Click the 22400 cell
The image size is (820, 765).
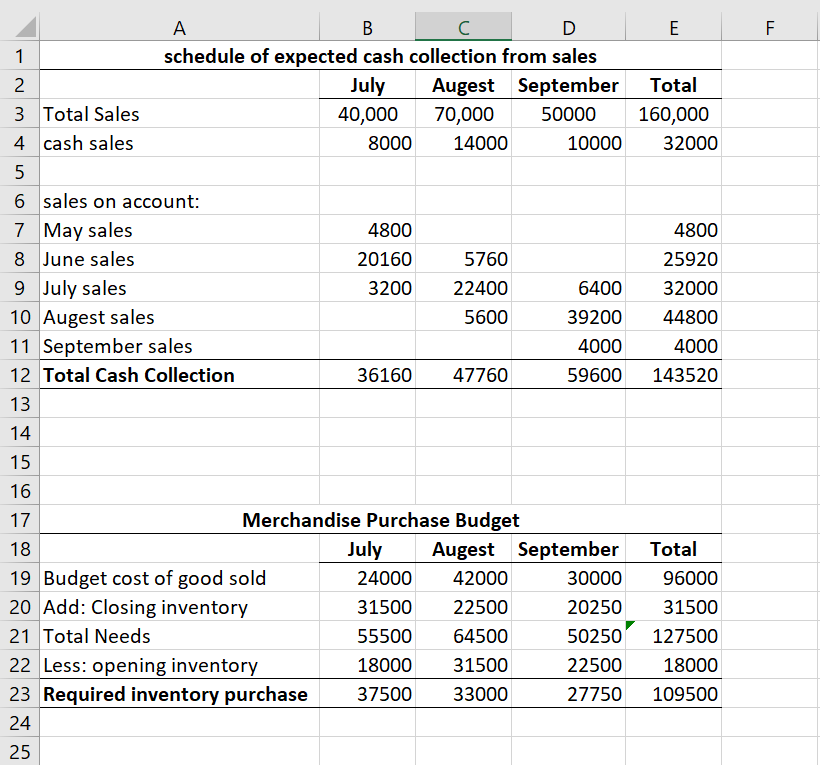(463, 288)
